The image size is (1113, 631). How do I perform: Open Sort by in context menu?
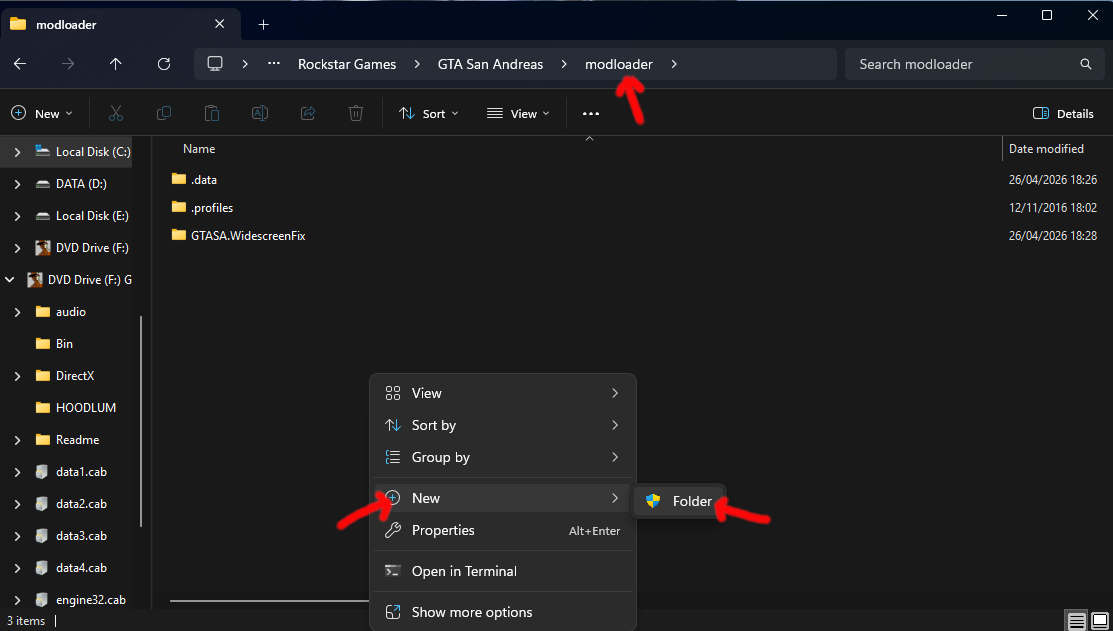coord(503,425)
